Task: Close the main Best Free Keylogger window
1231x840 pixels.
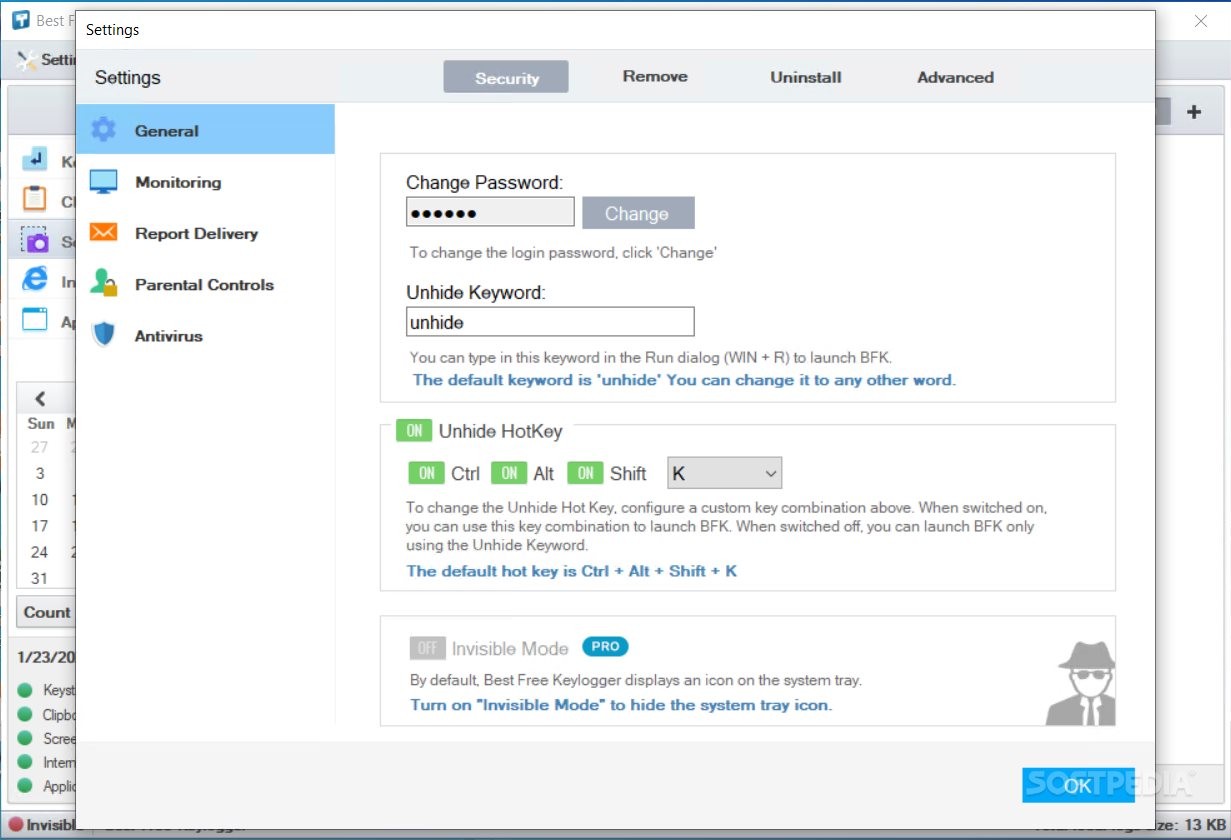Action: [x=1201, y=21]
